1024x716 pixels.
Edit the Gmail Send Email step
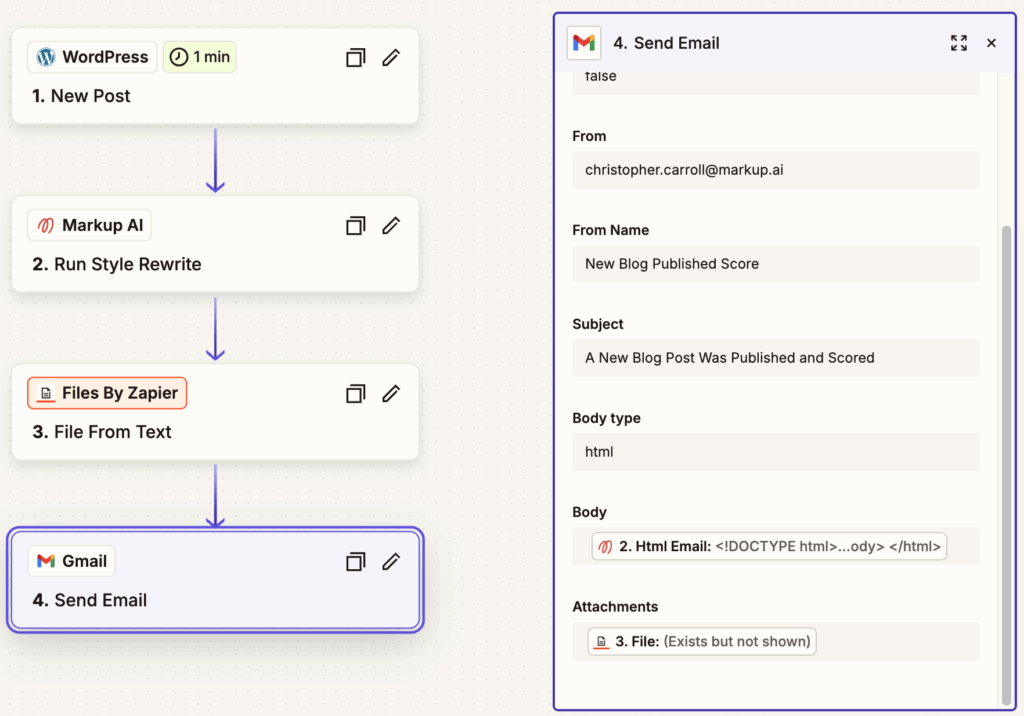pos(391,562)
